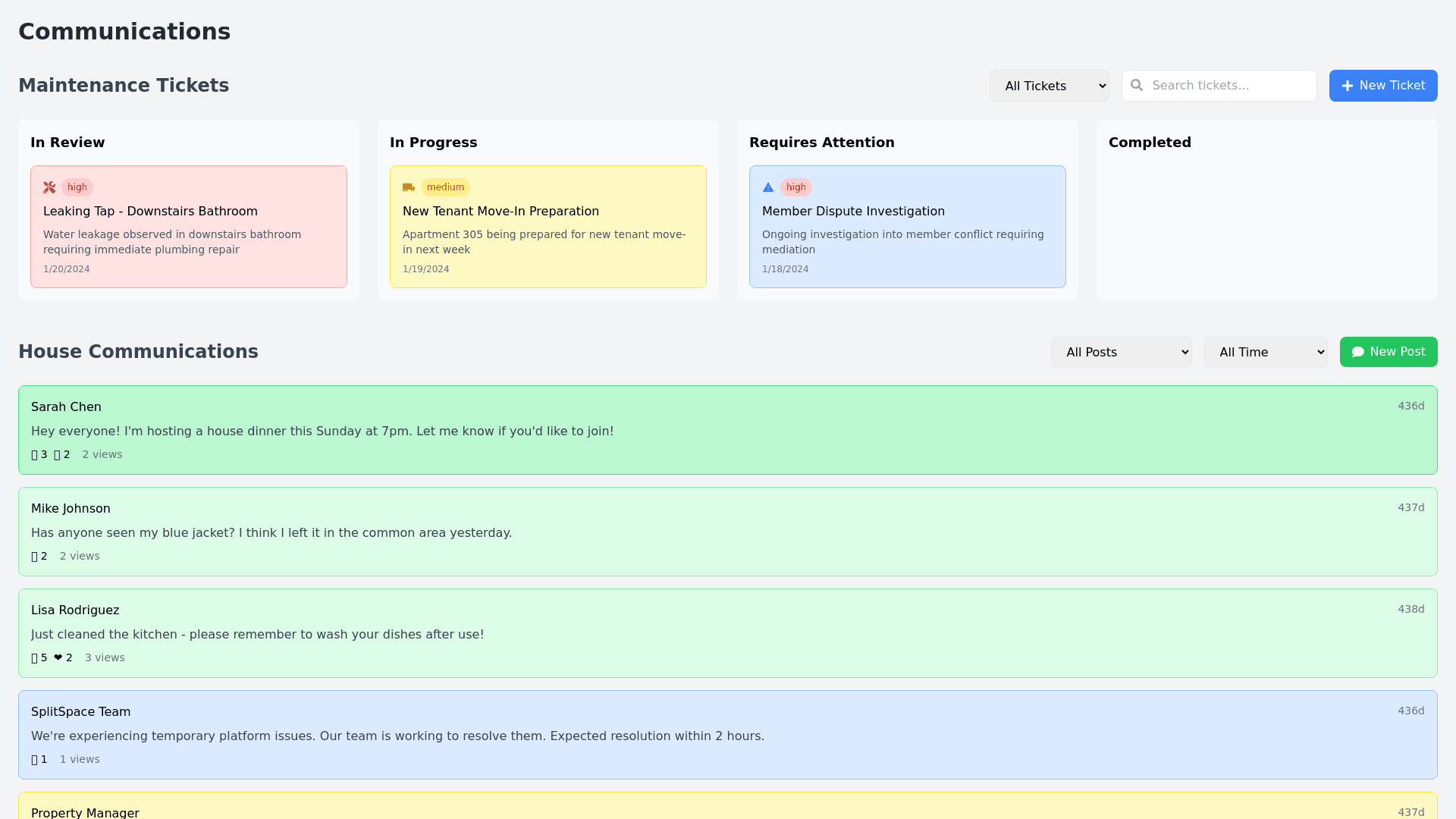The height and width of the screenshot is (819, 1456).
Task: Click the warning triangle on Member Dispute Investigation
Action: [768, 187]
